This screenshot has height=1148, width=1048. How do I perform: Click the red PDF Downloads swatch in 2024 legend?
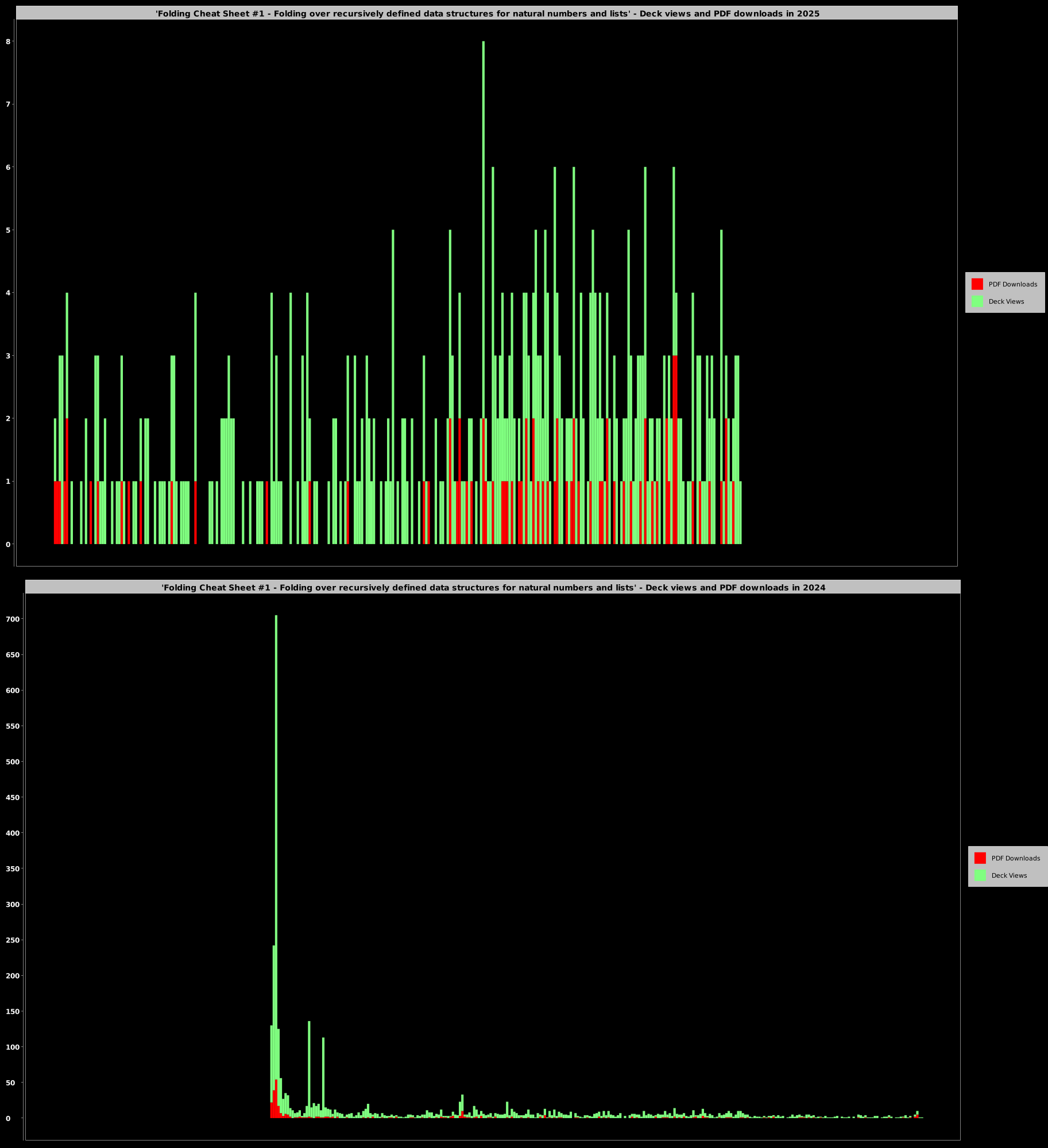tap(980, 858)
